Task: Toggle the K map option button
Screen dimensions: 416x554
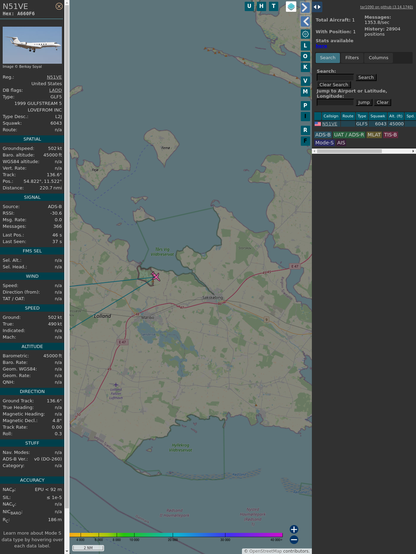Action: tap(305, 67)
